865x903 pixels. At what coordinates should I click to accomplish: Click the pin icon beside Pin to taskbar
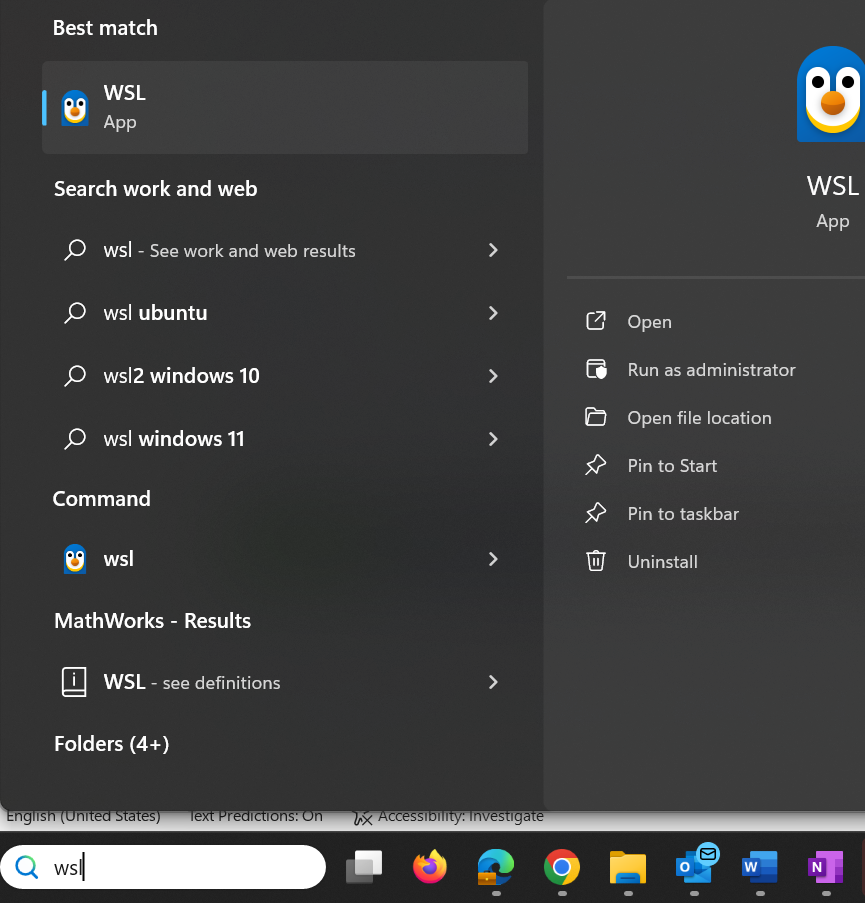click(x=595, y=513)
